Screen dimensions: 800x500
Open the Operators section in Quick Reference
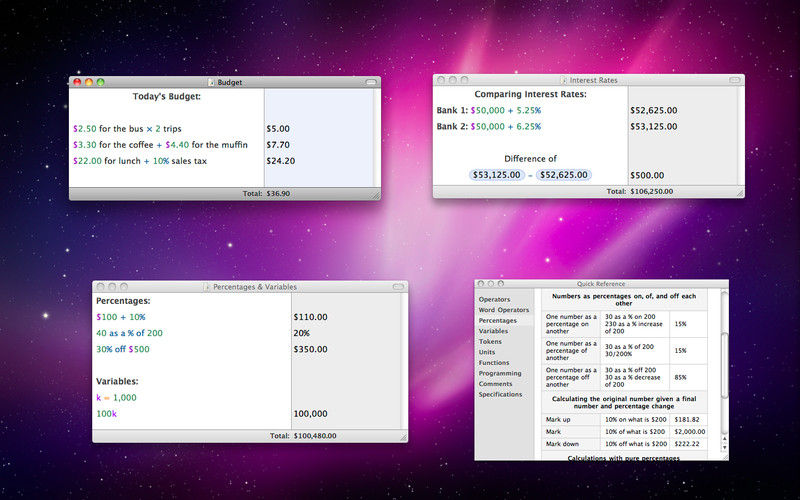[x=494, y=299]
